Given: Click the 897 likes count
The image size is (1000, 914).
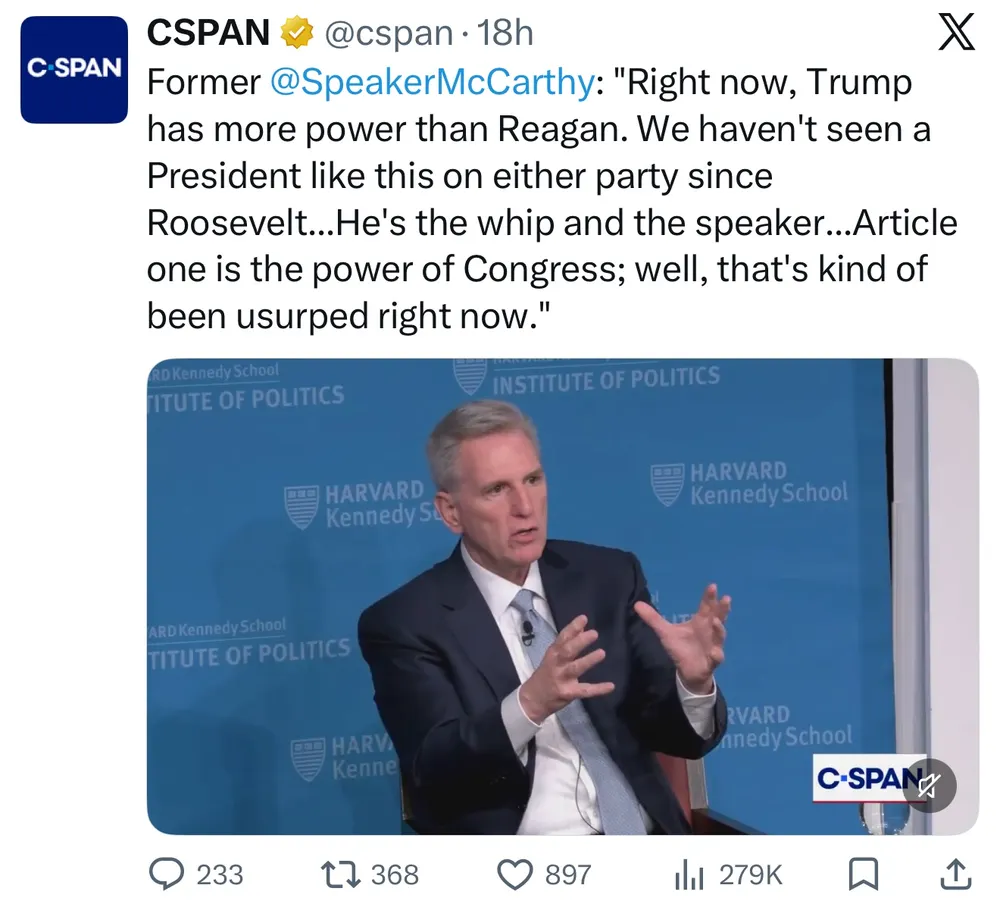Looking at the screenshot, I should (568, 875).
